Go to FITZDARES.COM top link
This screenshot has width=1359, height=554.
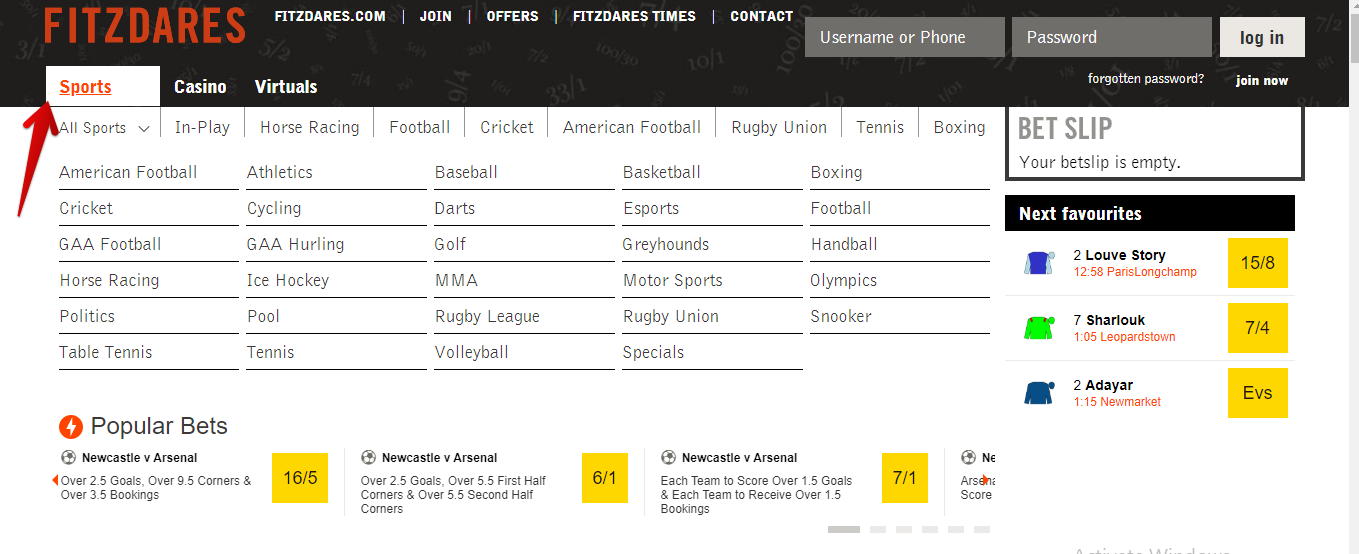[330, 16]
